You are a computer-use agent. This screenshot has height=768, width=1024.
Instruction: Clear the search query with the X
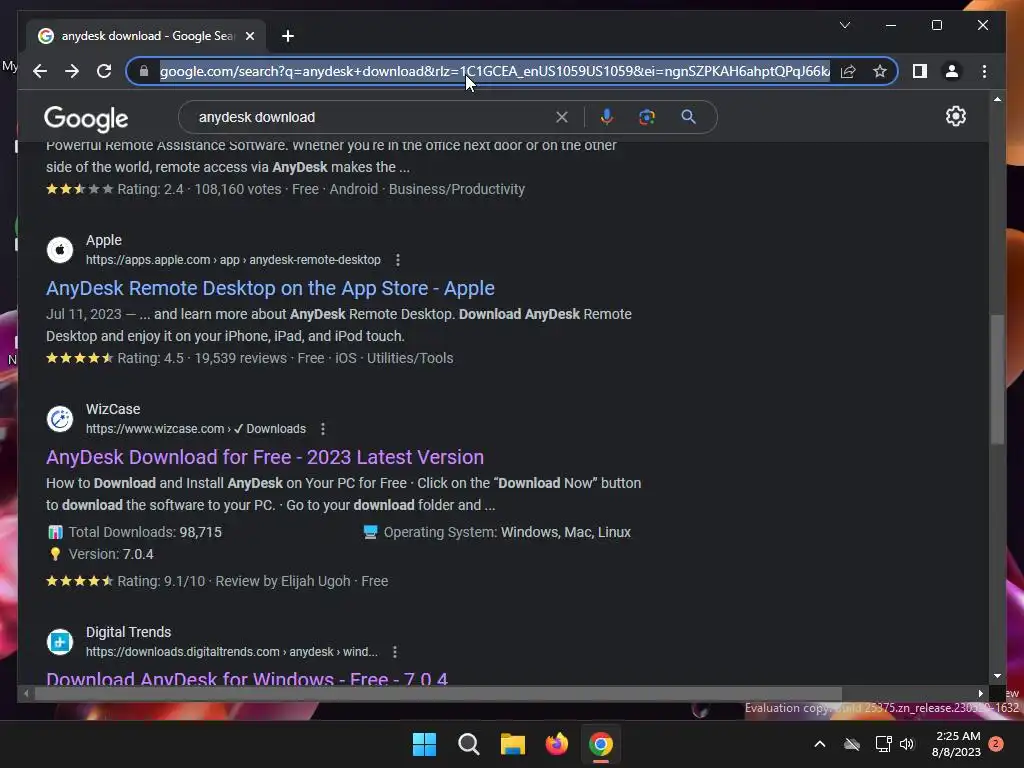pyautogui.click(x=562, y=117)
